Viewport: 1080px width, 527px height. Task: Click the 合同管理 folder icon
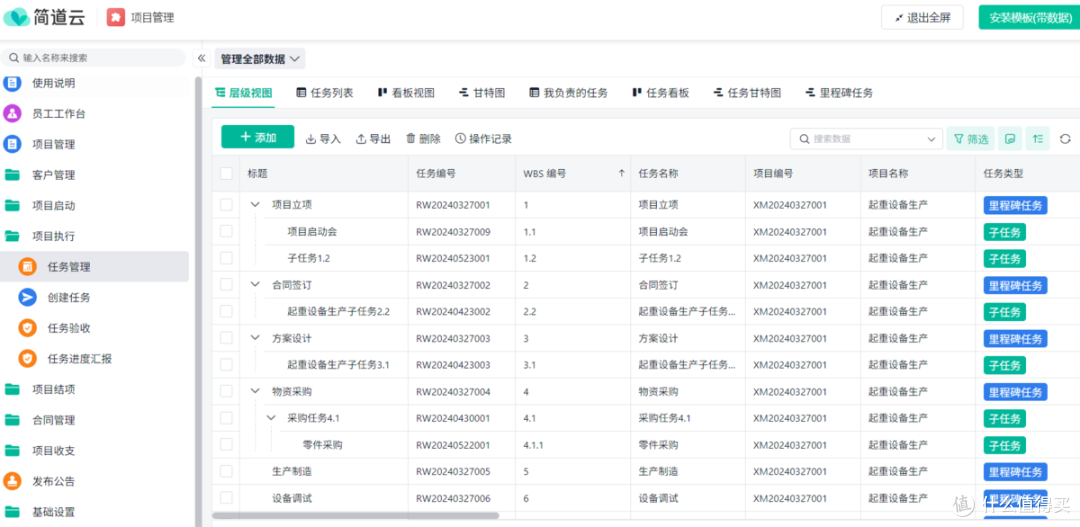[x=12, y=420]
